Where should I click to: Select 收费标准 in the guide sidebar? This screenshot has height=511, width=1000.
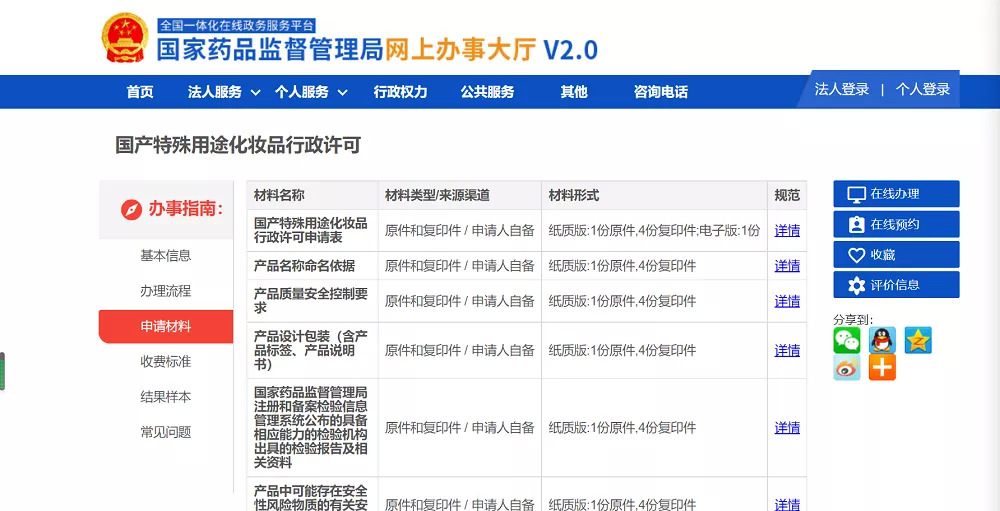pos(166,362)
